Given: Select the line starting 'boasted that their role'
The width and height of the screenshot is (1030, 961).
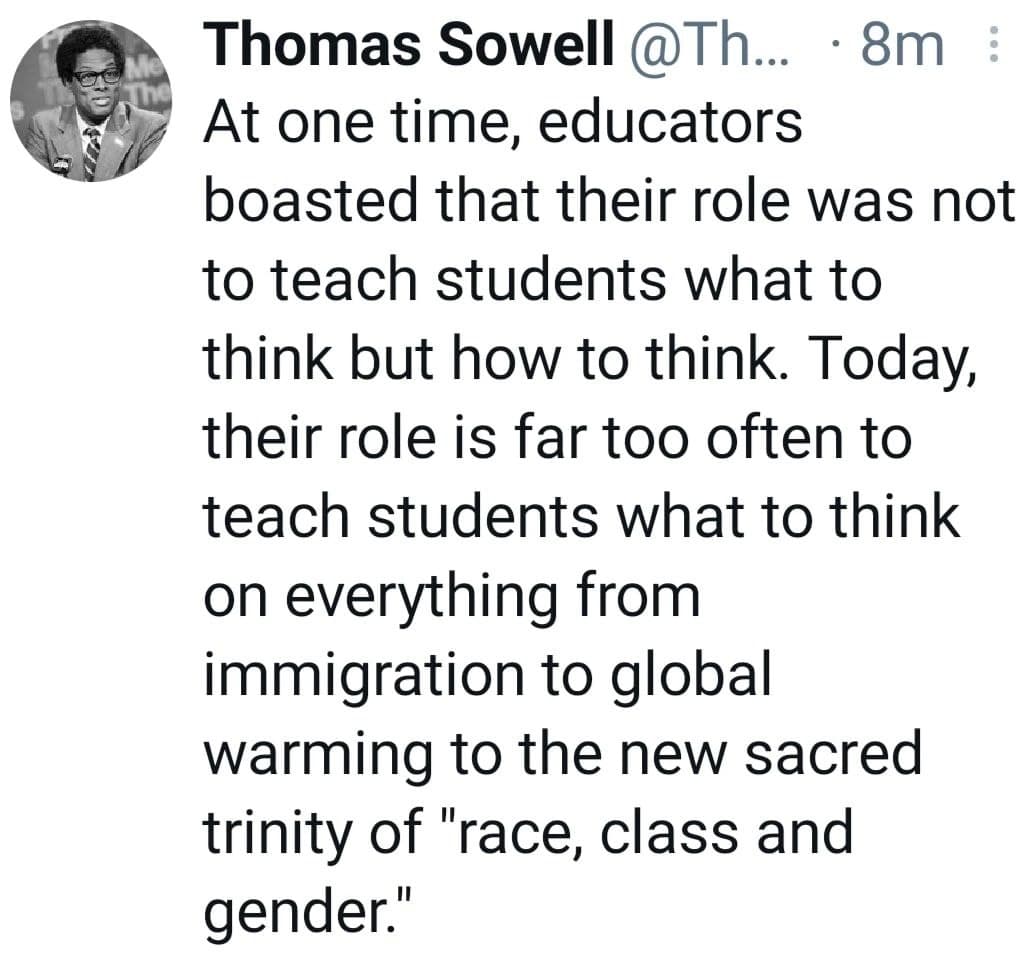Looking at the screenshot, I should tap(609, 200).
